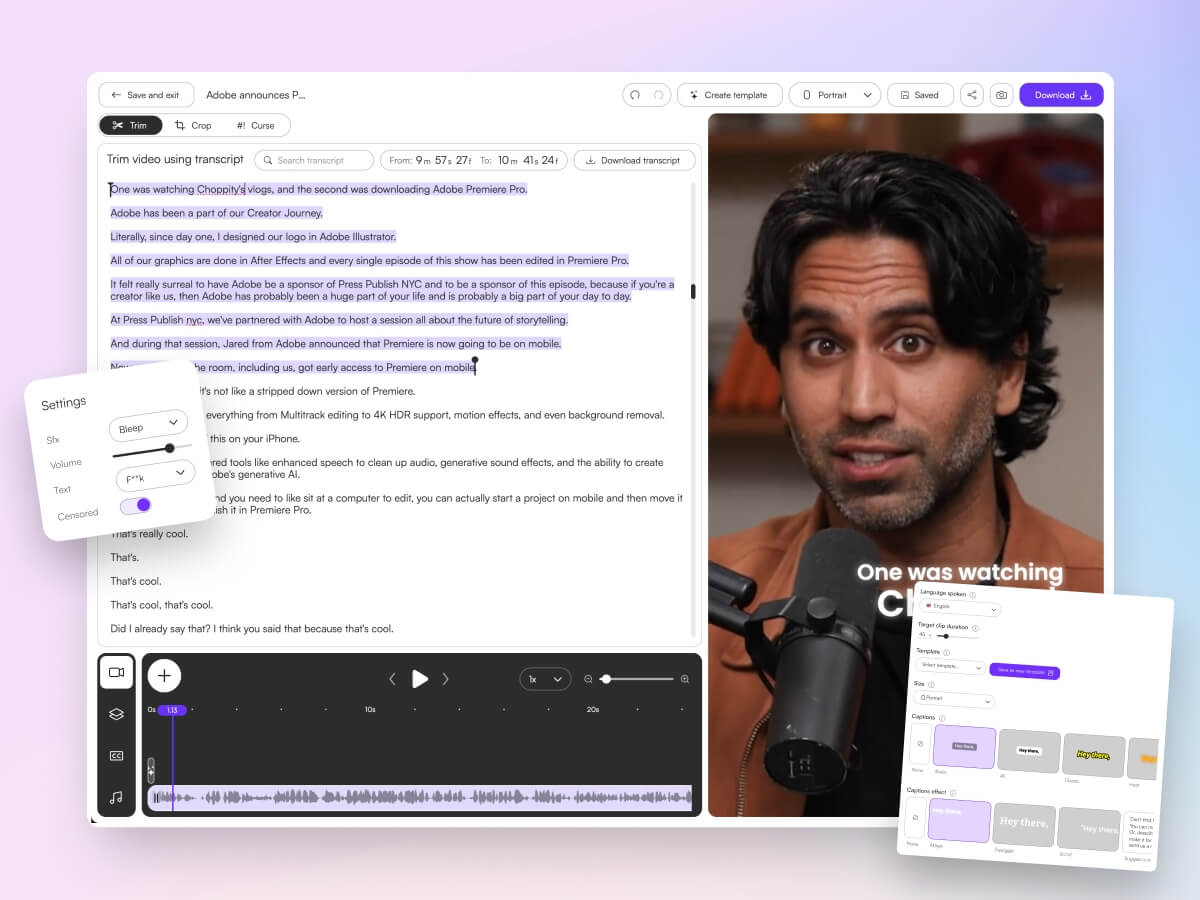Enable the Censored toggle in Settings

point(135,506)
